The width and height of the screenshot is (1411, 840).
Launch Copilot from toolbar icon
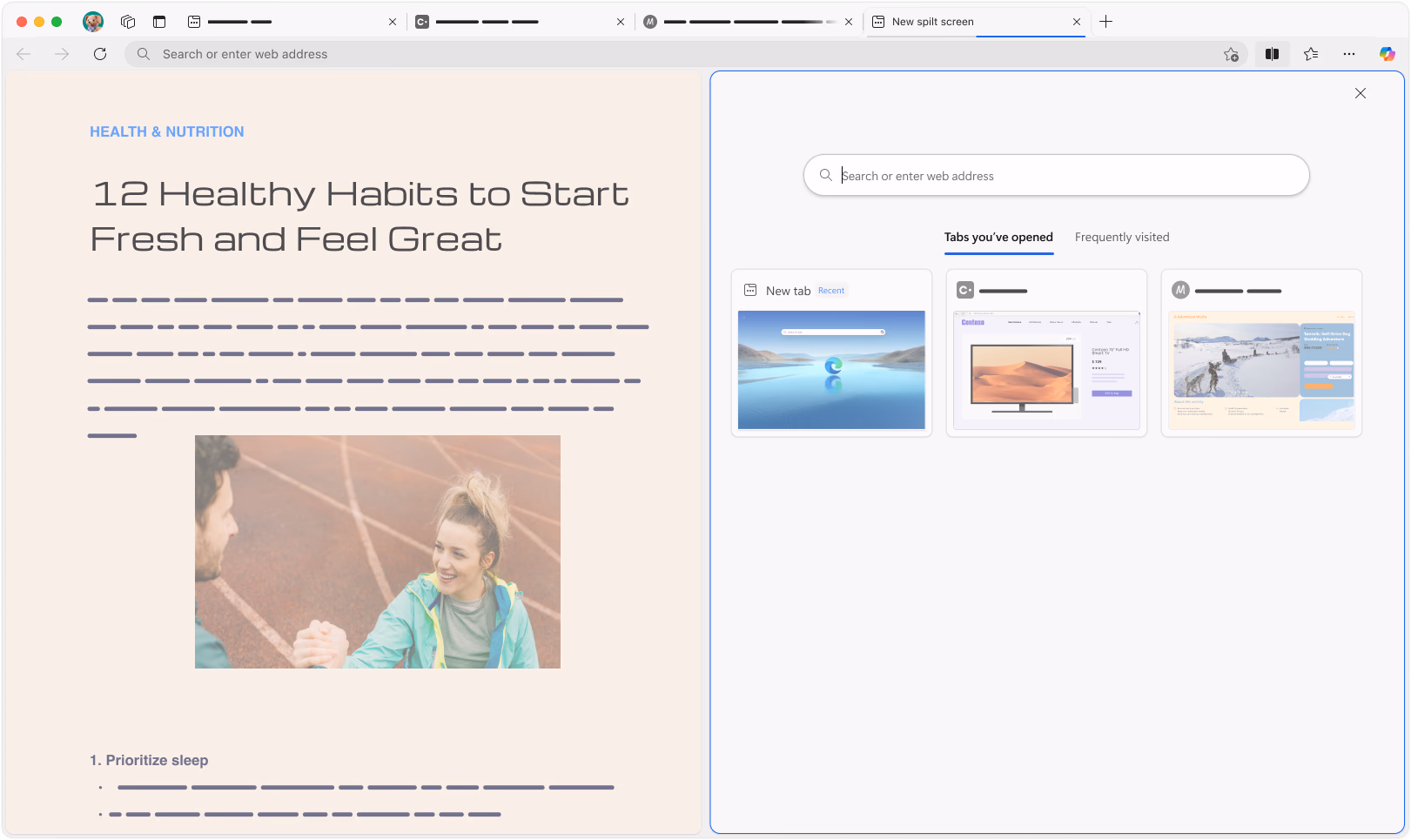1387,54
